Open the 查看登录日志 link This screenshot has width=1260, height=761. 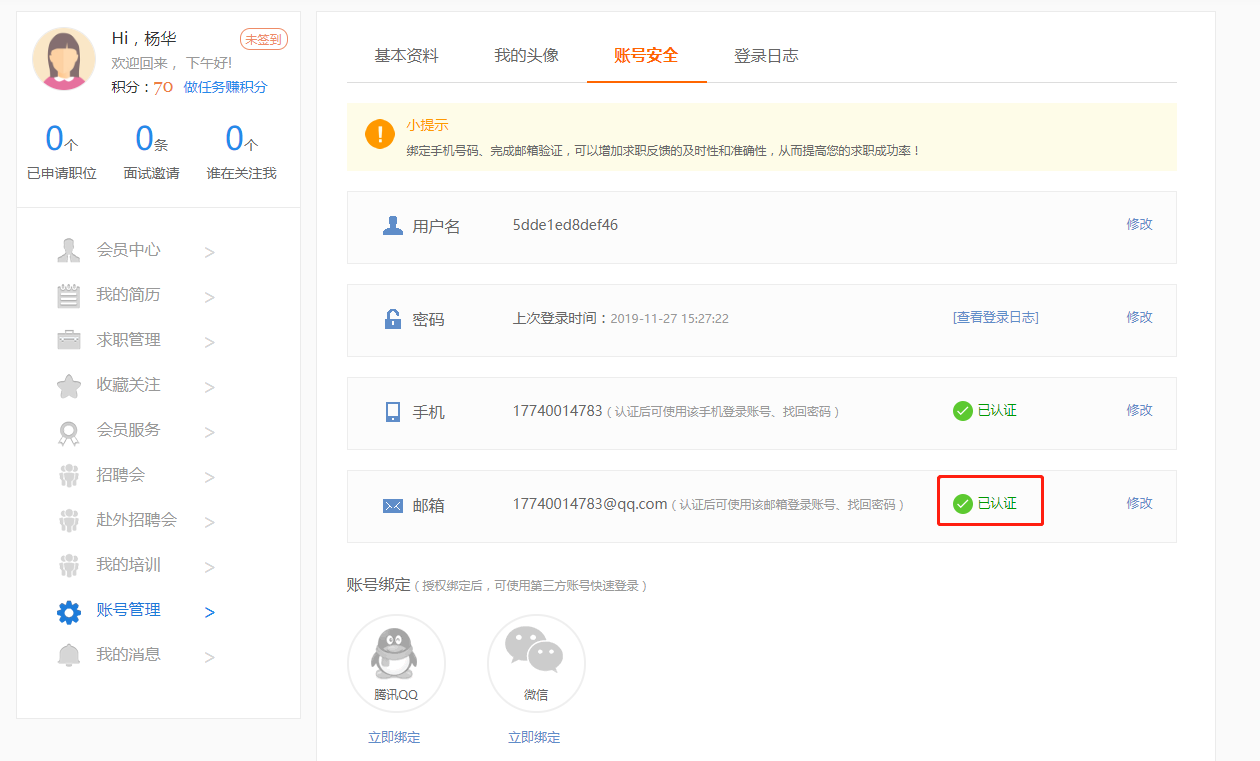pos(995,317)
